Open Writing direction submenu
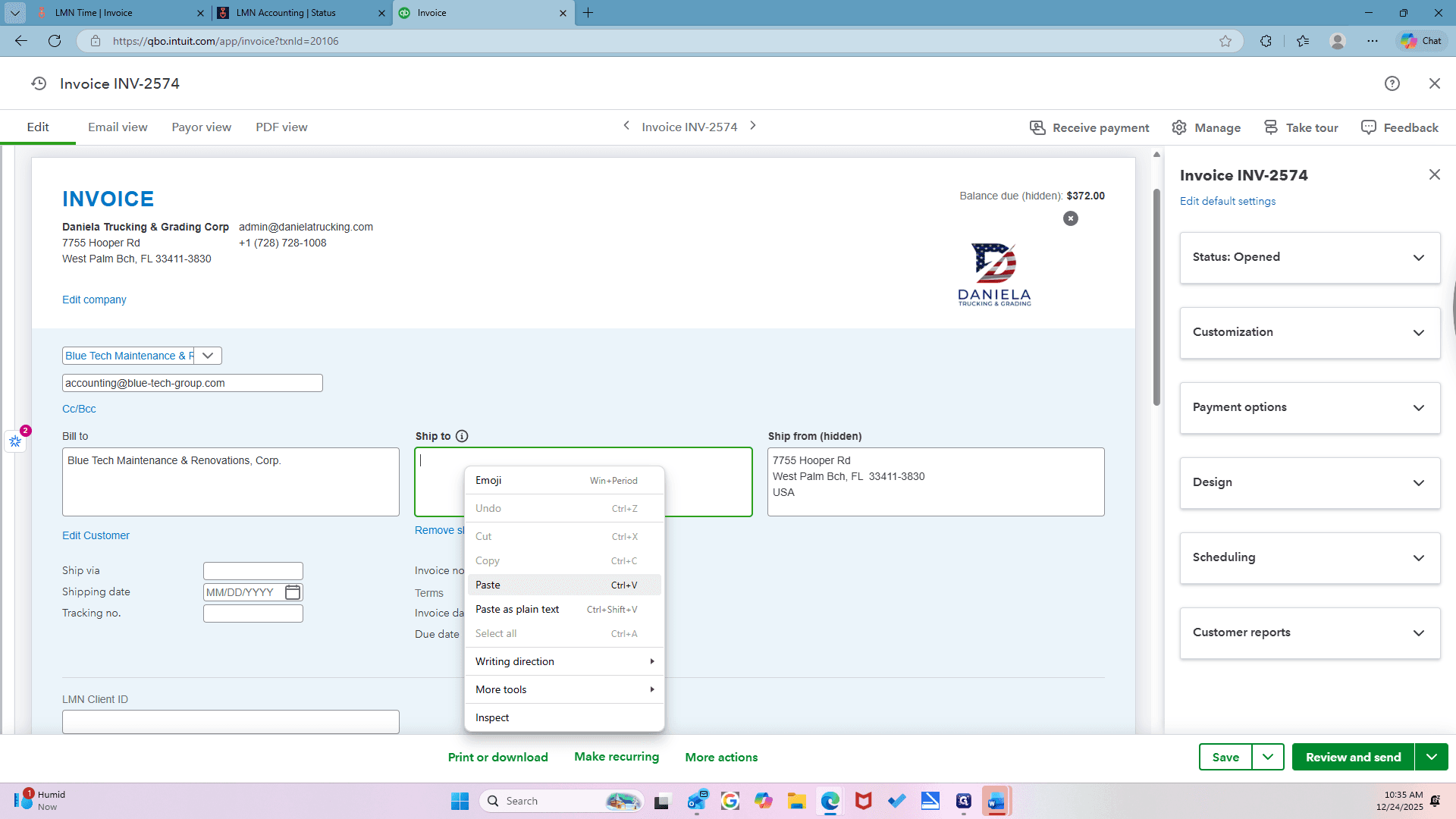 click(564, 661)
